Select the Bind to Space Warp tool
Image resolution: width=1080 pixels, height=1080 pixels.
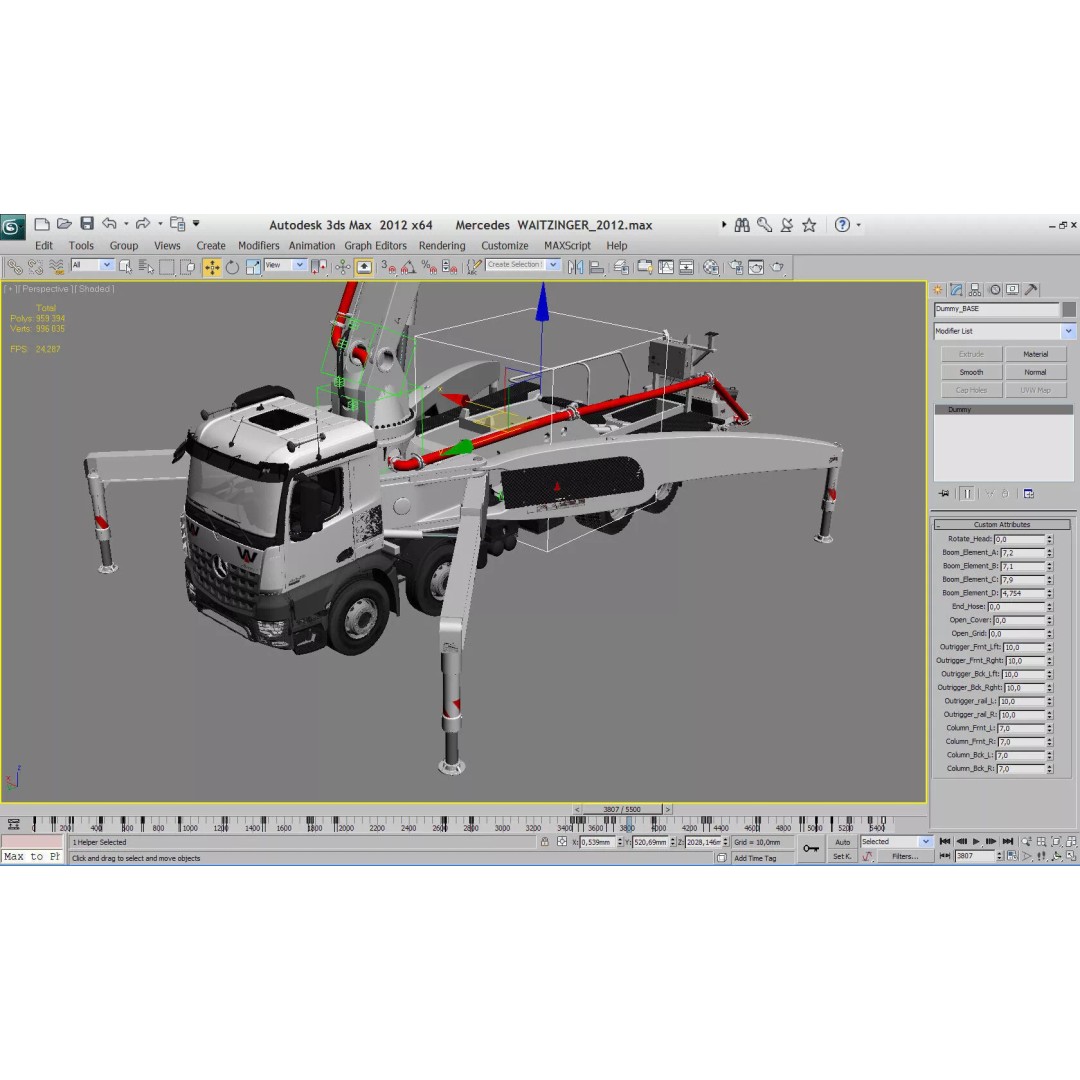tap(56, 267)
